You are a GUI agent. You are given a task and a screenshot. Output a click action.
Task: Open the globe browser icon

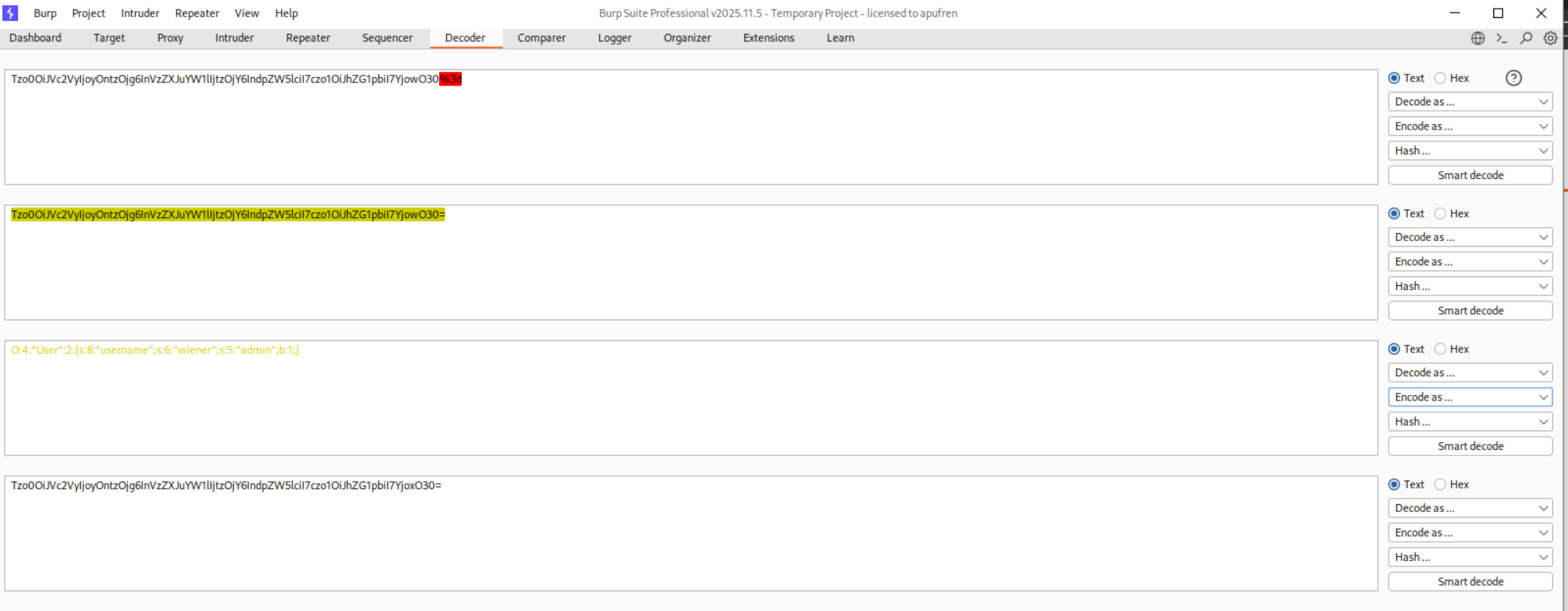pyautogui.click(x=1478, y=38)
